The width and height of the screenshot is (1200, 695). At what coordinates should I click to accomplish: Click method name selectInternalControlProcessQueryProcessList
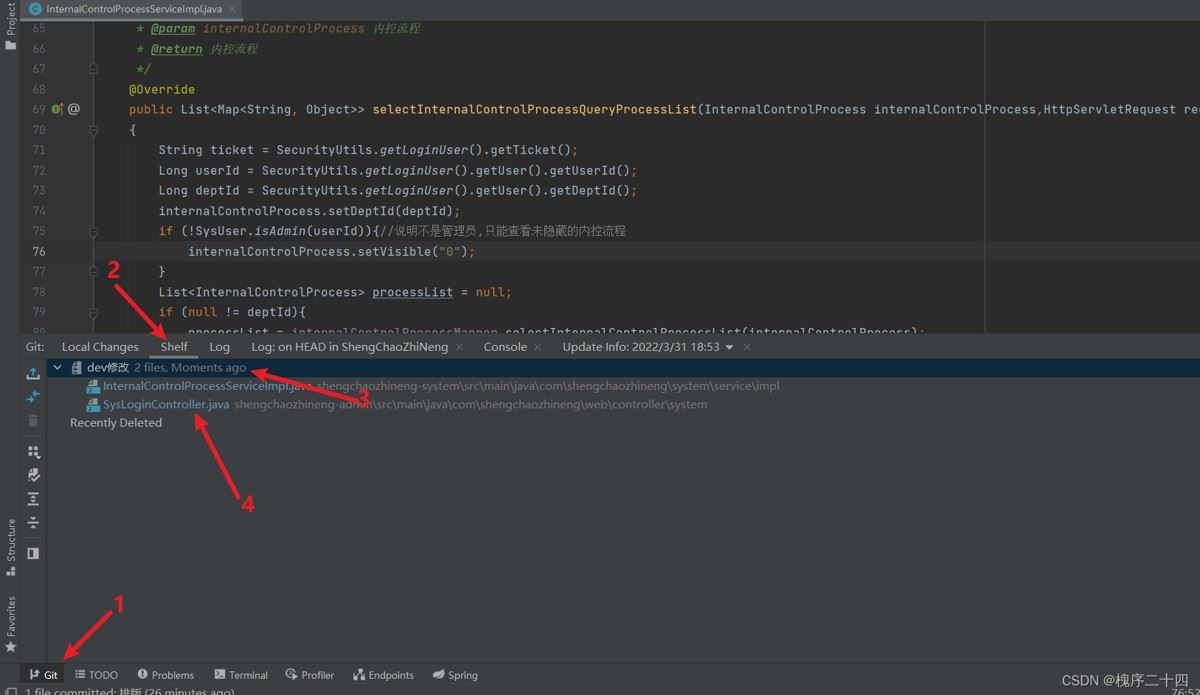(535, 109)
